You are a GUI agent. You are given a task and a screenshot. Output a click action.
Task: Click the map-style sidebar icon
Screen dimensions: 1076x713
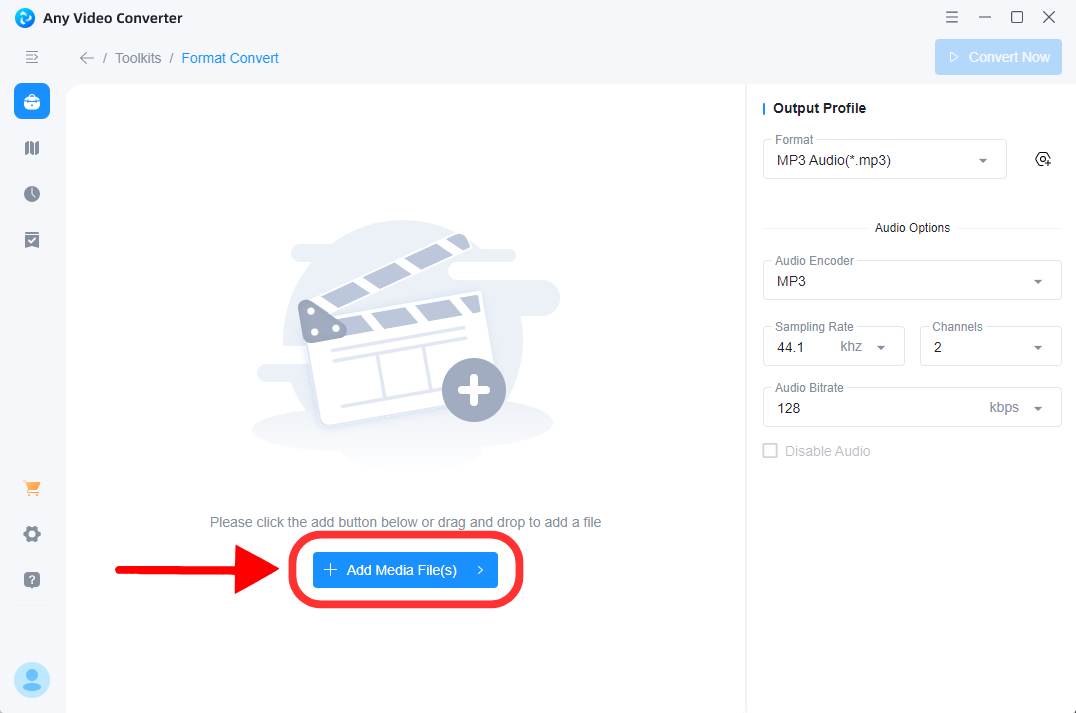click(x=32, y=148)
